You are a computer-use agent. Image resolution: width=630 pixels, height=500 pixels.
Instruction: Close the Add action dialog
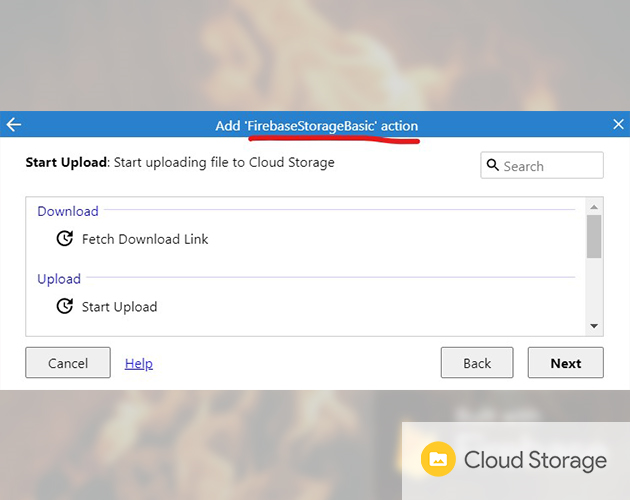[618, 125]
